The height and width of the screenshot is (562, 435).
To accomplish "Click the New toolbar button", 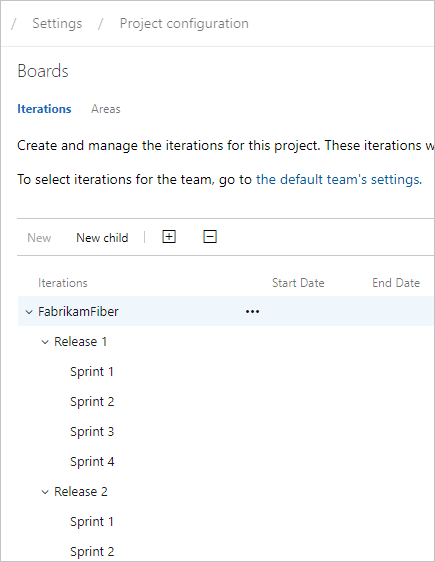I will click(39, 238).
